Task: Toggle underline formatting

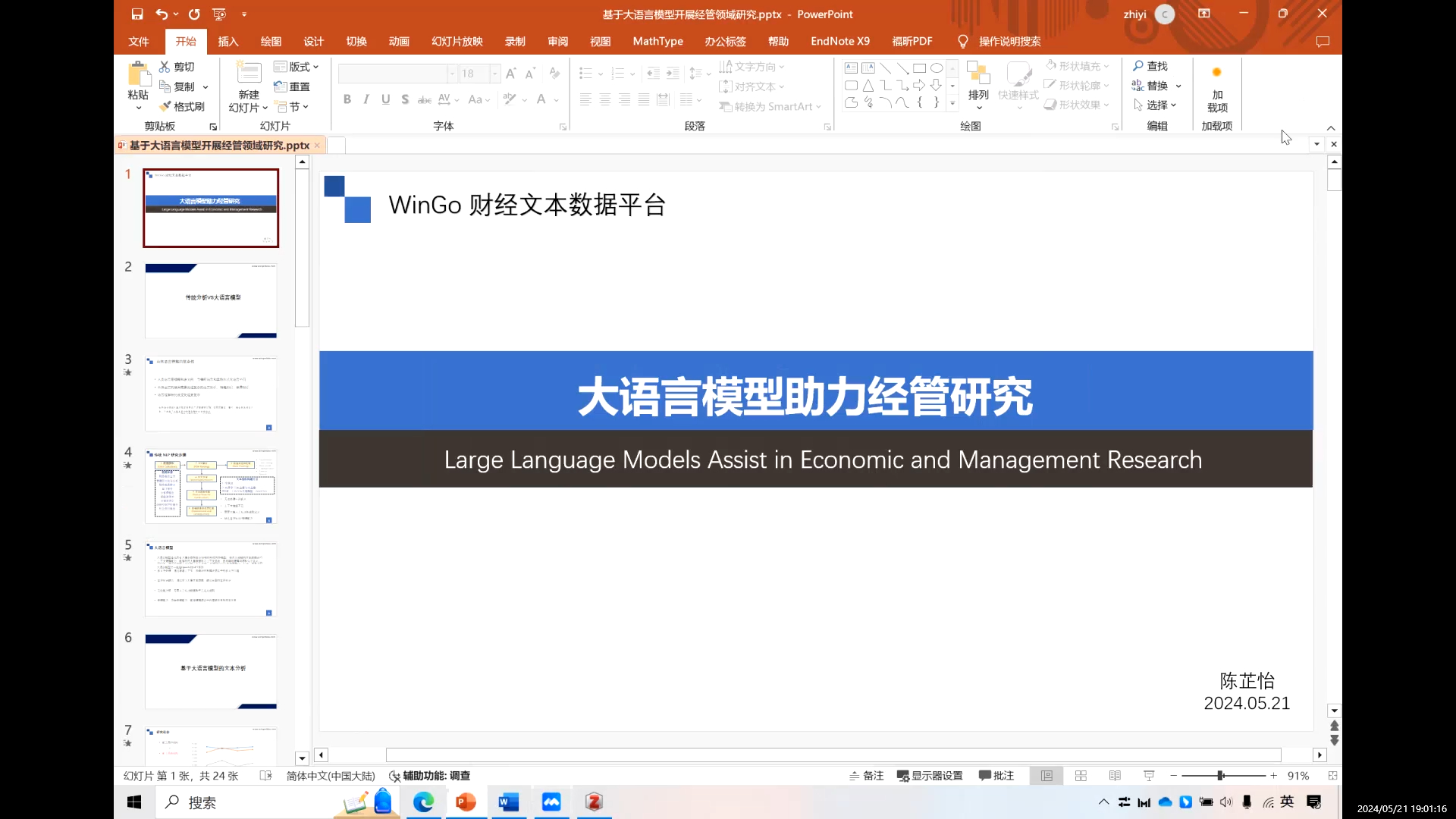Action: [x=385, y=99]
